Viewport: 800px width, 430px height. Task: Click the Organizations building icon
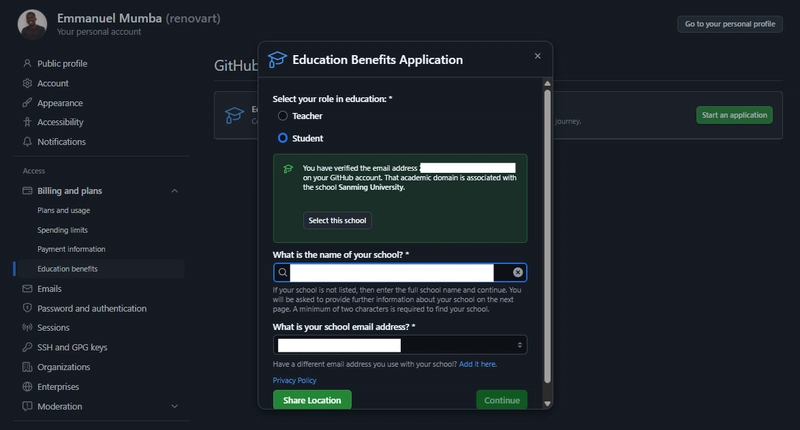(27, 367)
